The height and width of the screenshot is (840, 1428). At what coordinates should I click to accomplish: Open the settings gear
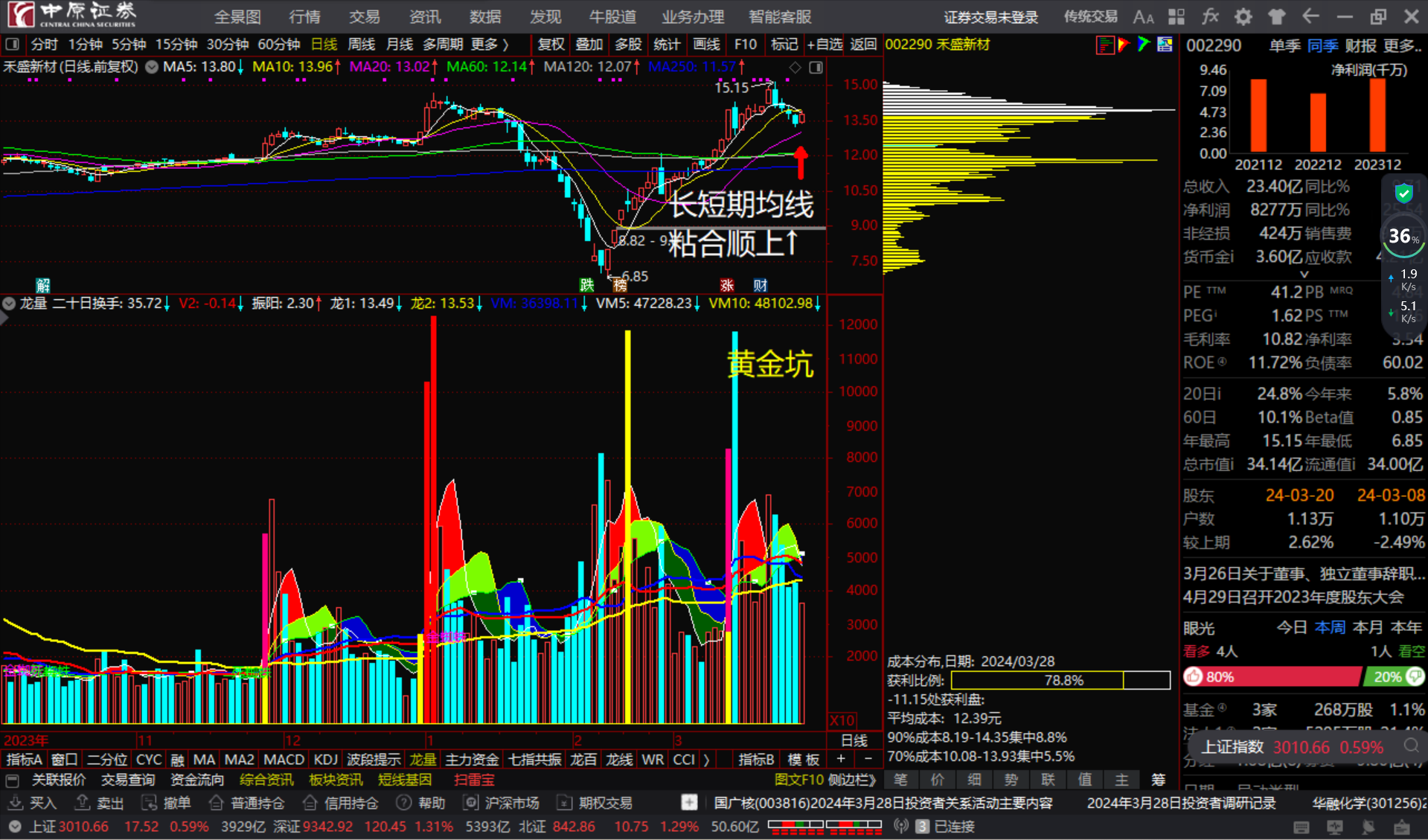1243,16
